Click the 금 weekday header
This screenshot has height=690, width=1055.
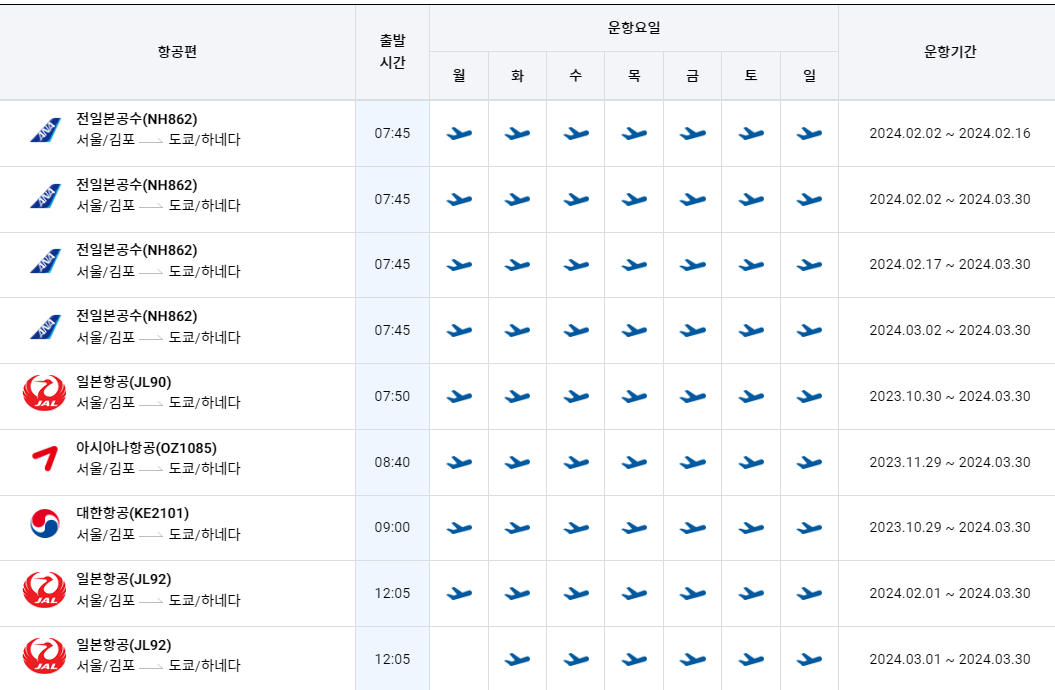pos(692,75)
